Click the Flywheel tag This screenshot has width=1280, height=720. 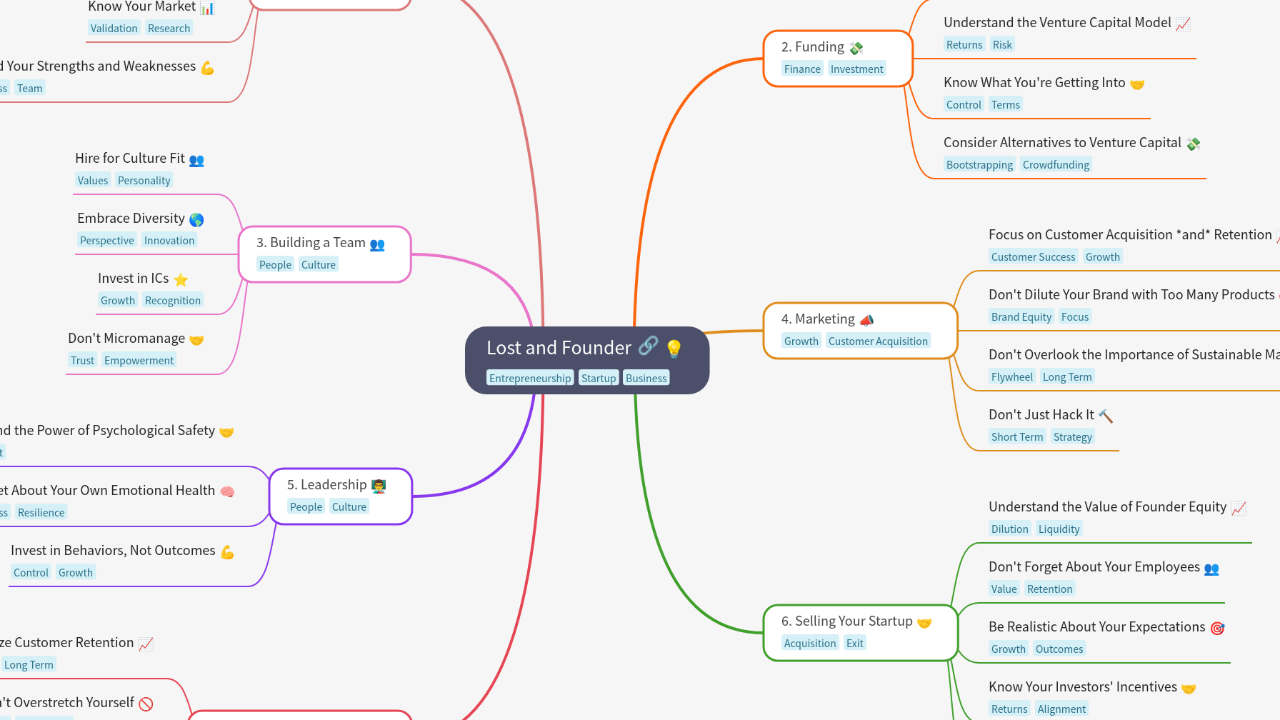pyautogui.click(x=1012, y=377)
